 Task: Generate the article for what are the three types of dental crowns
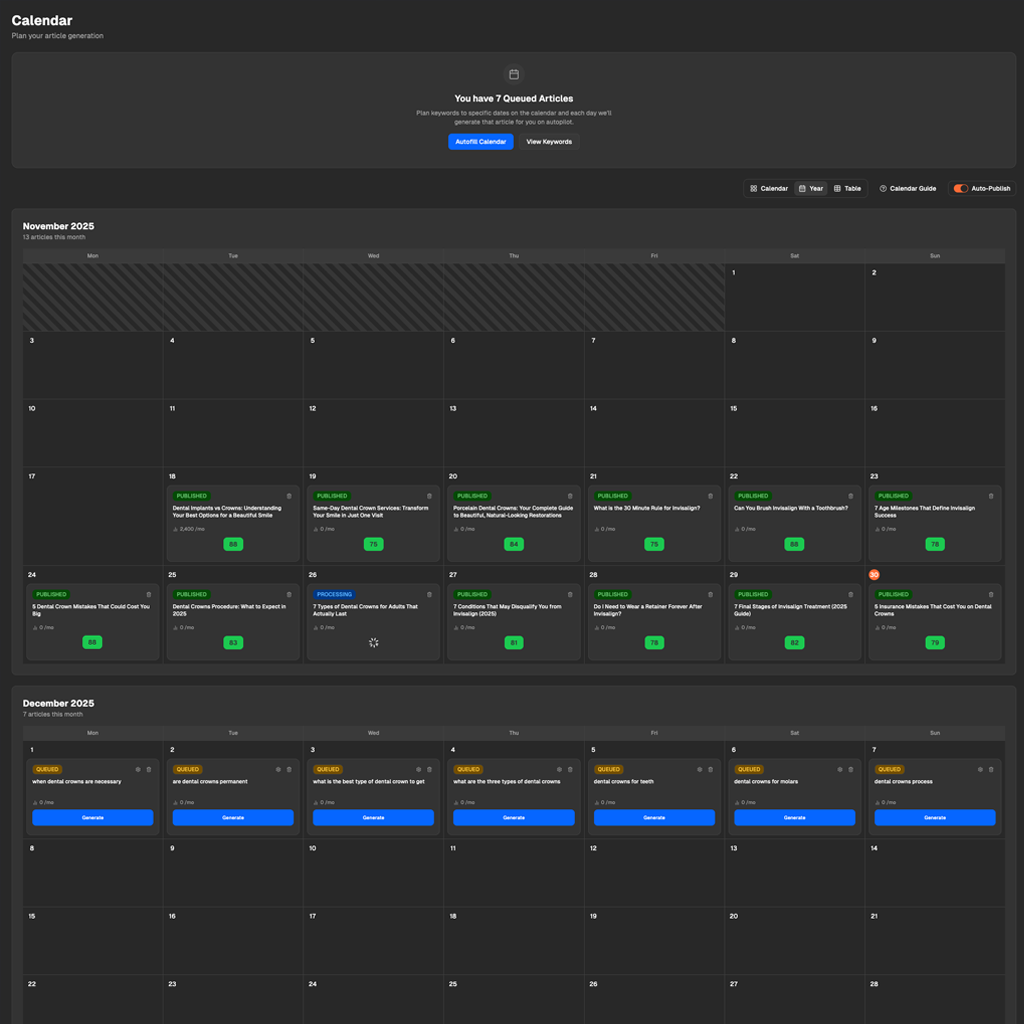click(x=513, y=817)
